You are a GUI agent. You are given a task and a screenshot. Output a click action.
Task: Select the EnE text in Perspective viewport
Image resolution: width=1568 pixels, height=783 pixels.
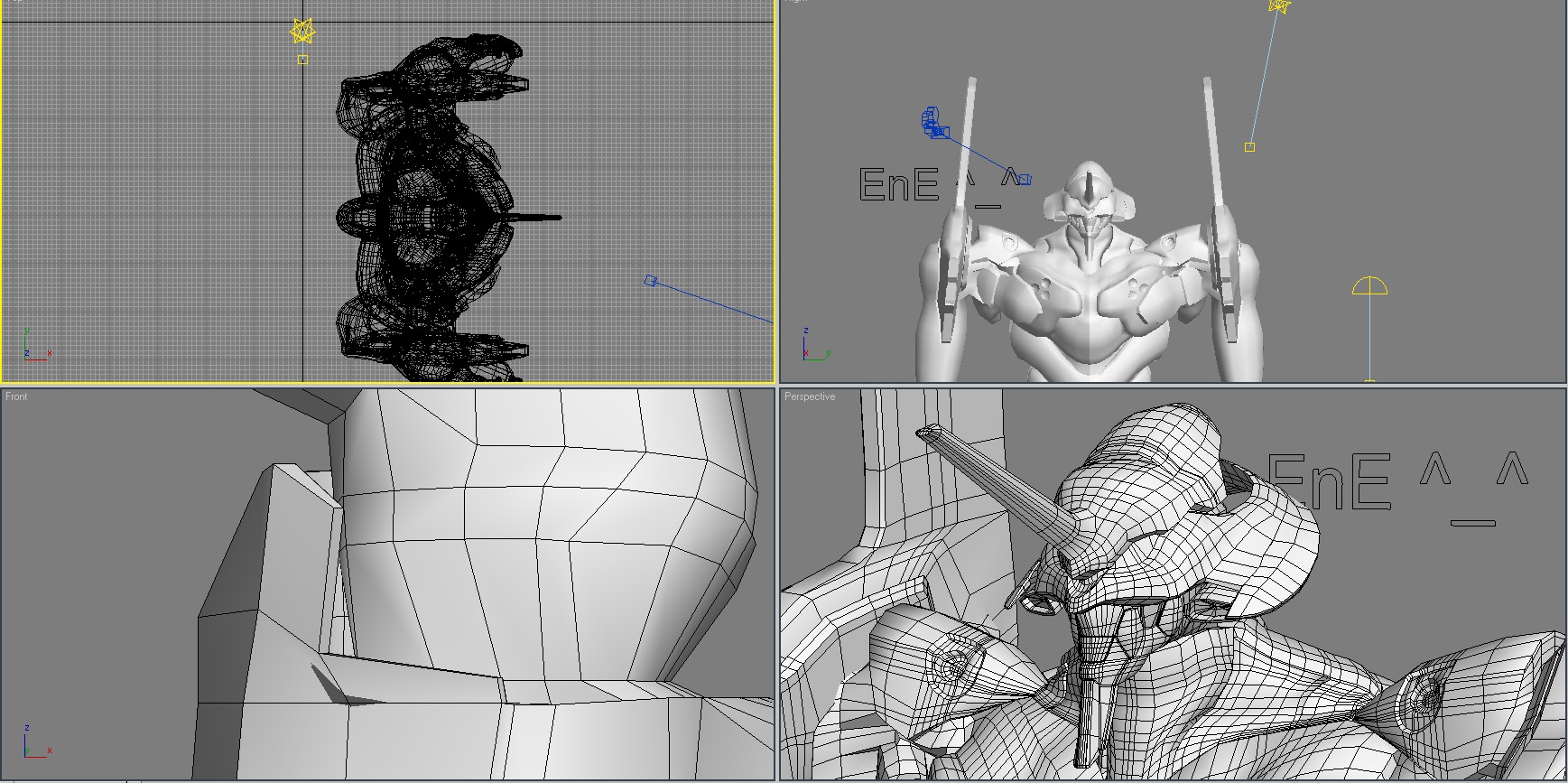(x=1329, y=482)
